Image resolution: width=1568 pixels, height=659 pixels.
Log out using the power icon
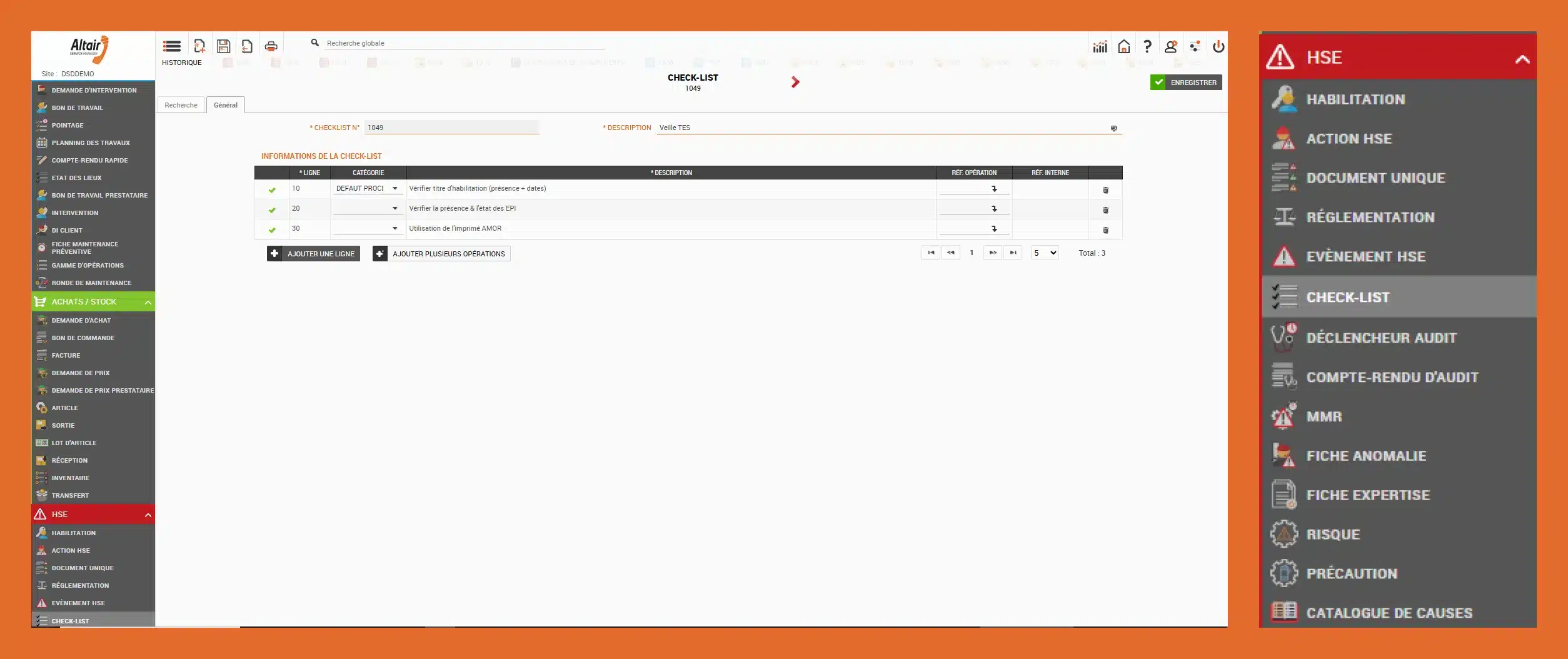1219,46
